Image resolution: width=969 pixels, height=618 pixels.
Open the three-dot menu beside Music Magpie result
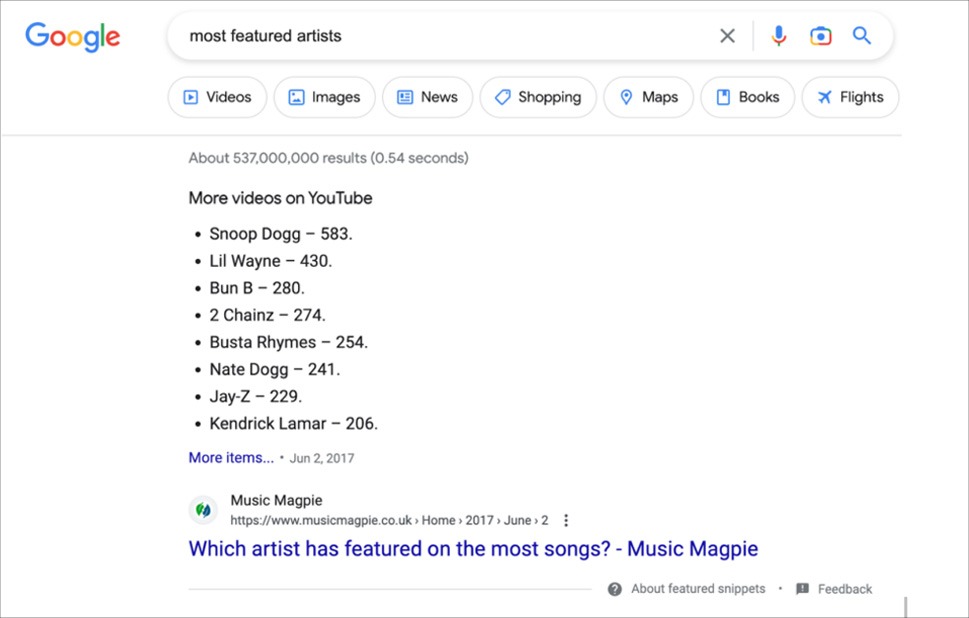tap(566, 520)
